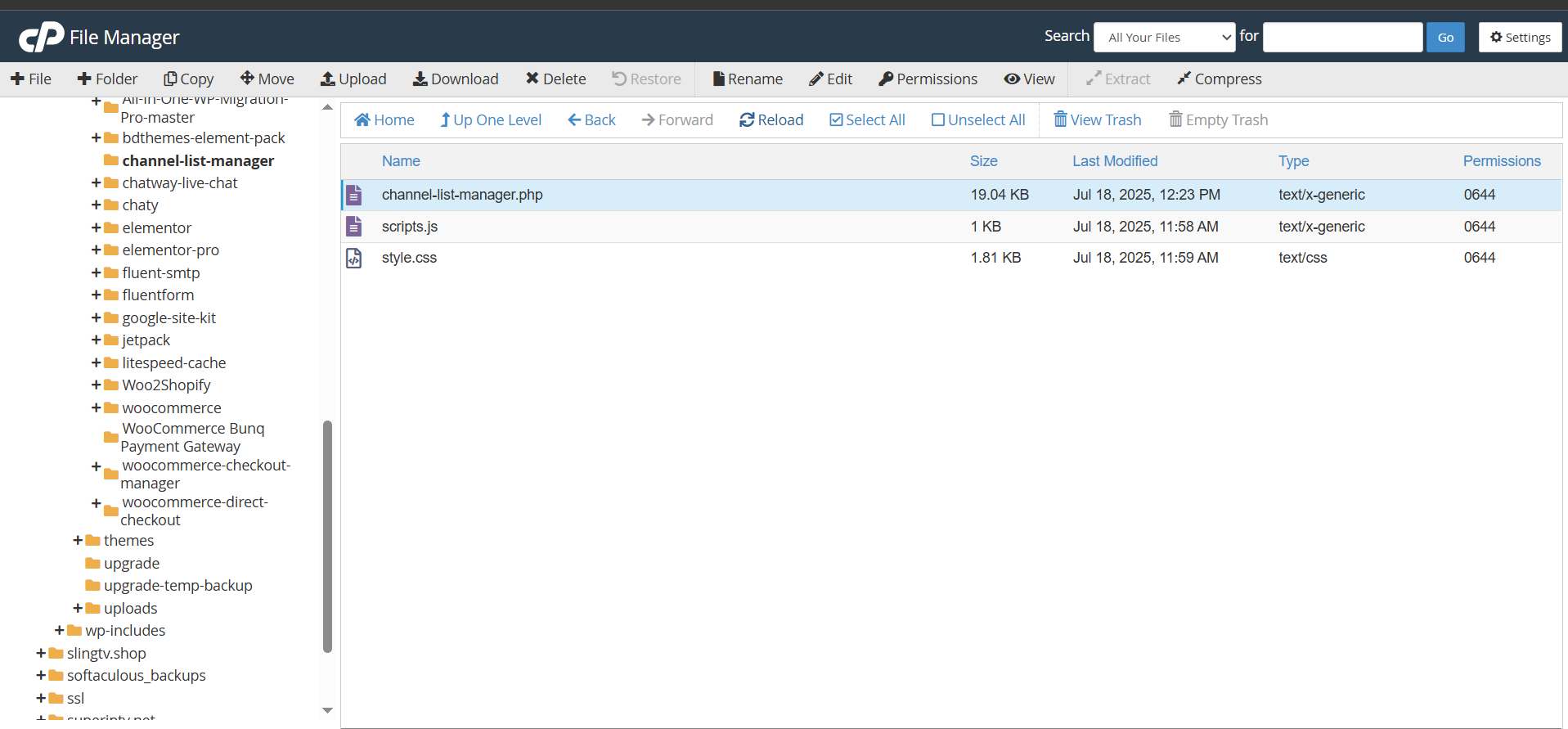Click the search text input field
Image resolution: width=1568 pixels, height=729 pixels.
click(x=1342, y=38)
